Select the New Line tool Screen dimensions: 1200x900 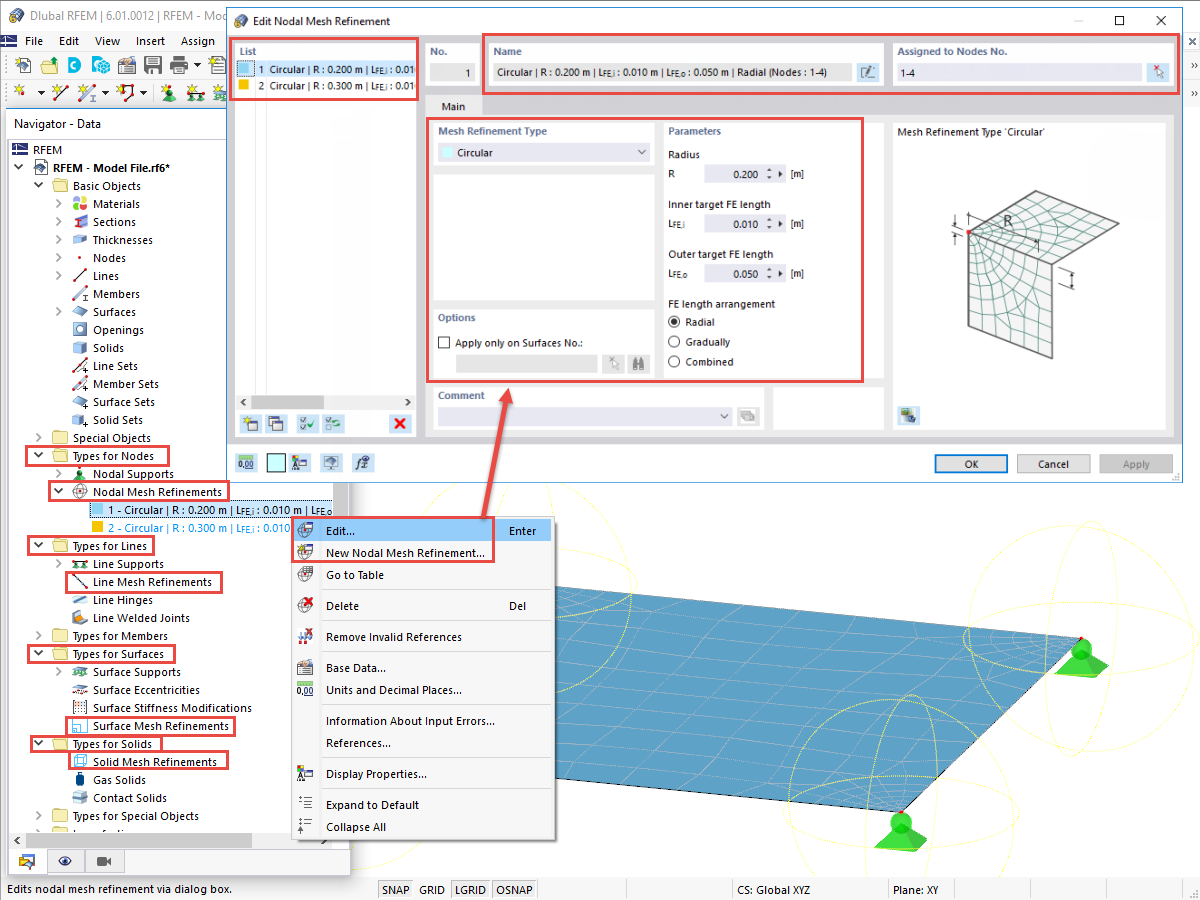pos(60,92)
